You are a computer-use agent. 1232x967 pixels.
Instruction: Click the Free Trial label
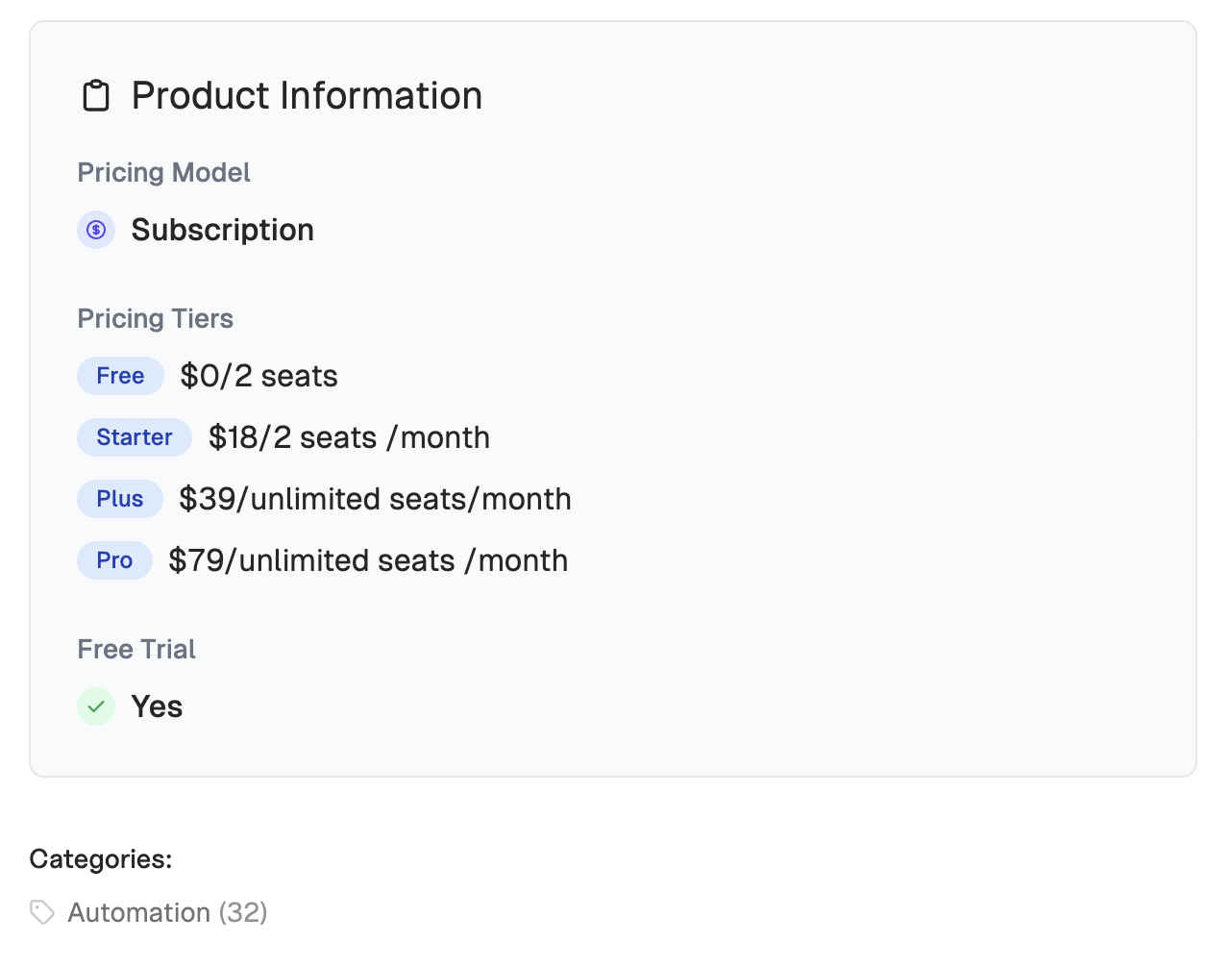coord(136,650)
